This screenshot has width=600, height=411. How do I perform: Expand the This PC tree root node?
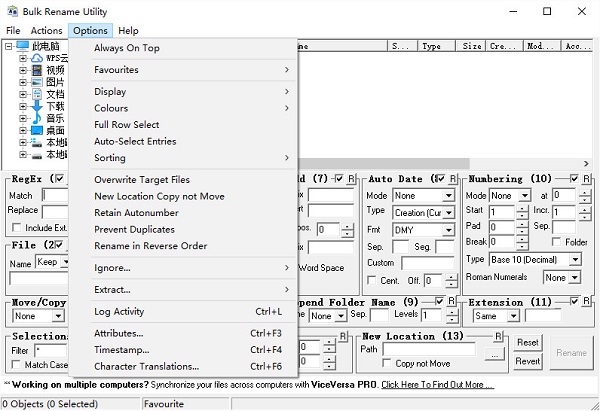point(8,46)
